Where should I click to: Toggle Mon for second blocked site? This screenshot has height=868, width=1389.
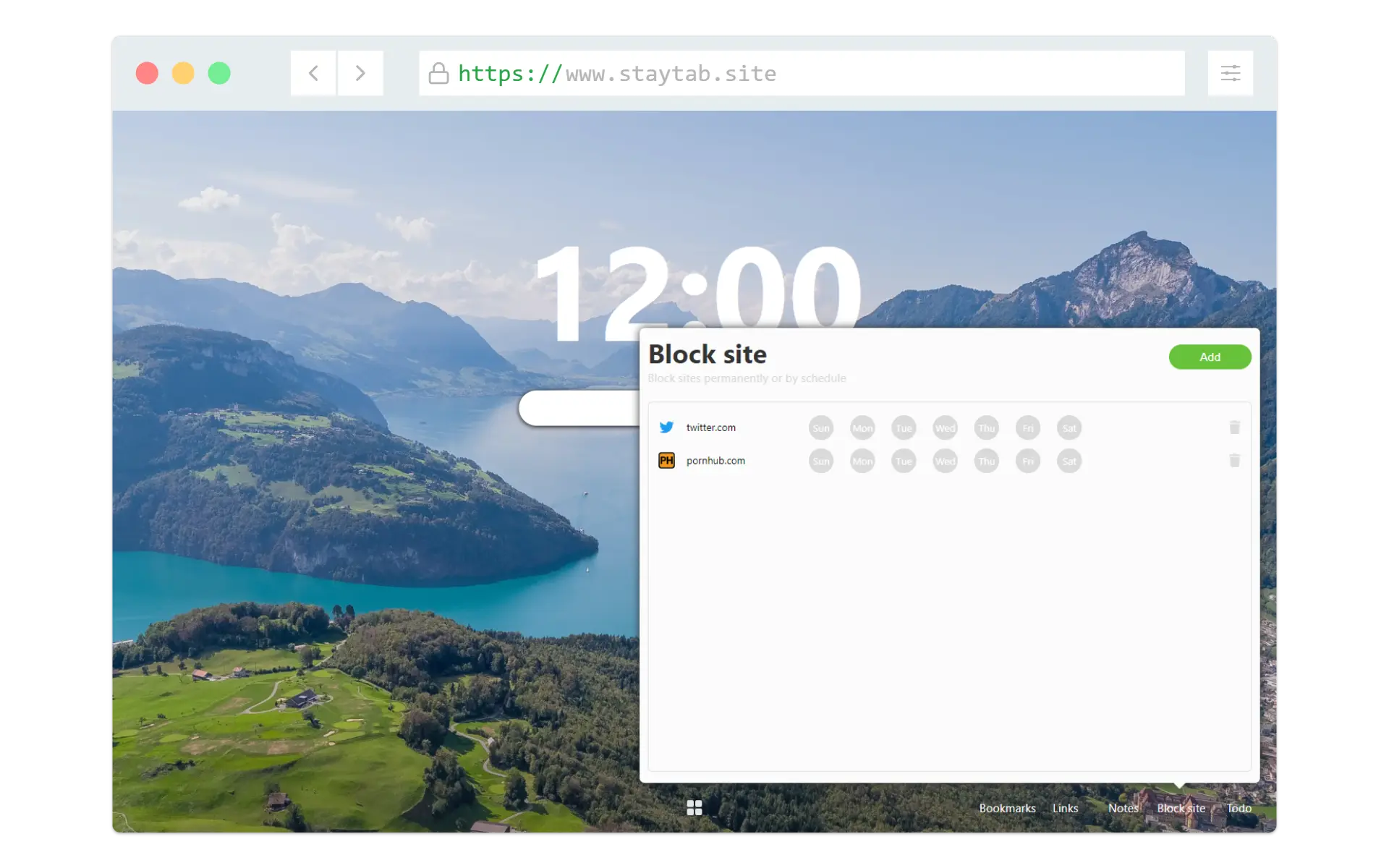[x=862, y=461]
